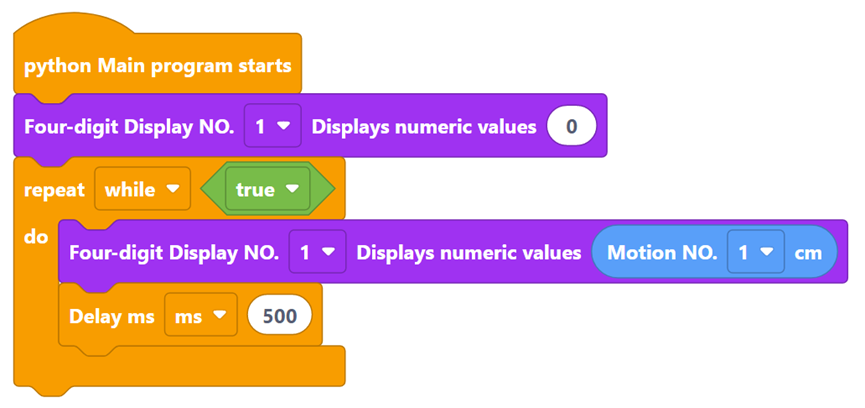Open the true boolean value dropdown
865x408 pixels.
(267, 189)
